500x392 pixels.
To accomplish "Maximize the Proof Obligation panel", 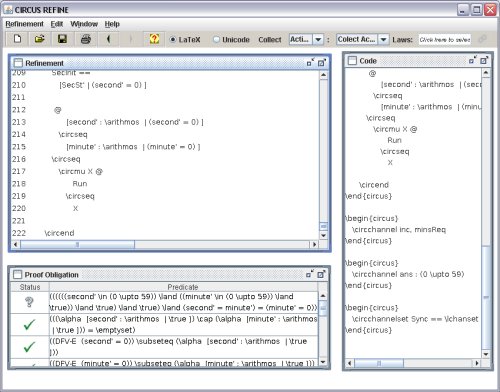I will click(321, 274).
